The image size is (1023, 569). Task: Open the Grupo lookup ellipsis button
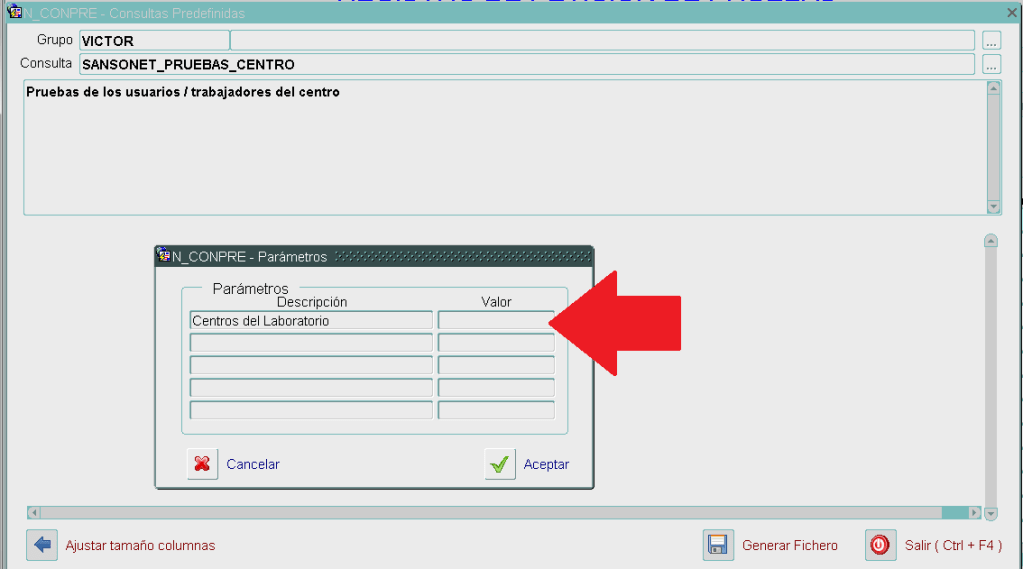pos(991,41)
